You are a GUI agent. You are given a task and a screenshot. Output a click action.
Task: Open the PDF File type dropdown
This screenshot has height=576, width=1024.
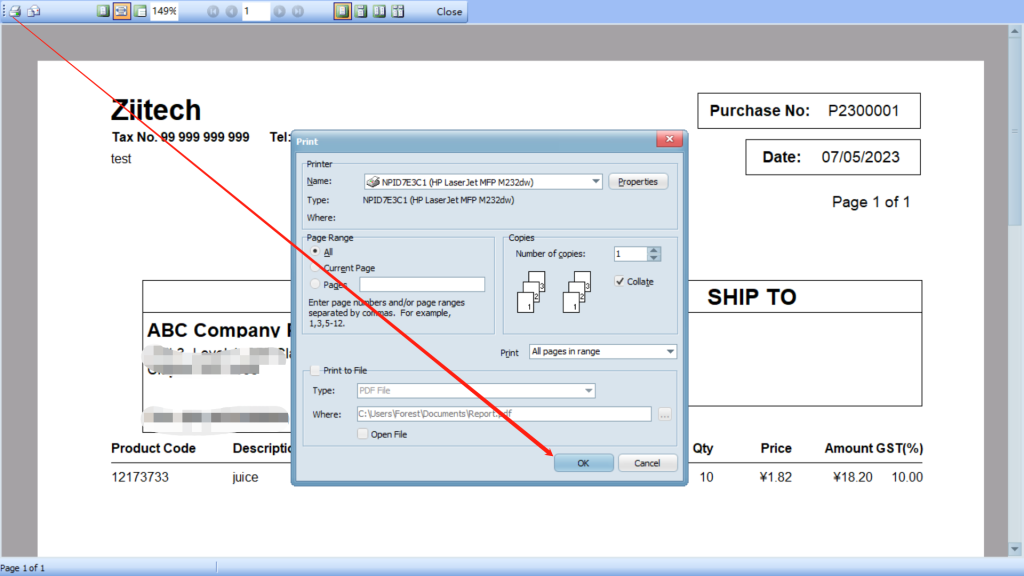[588, 391]
